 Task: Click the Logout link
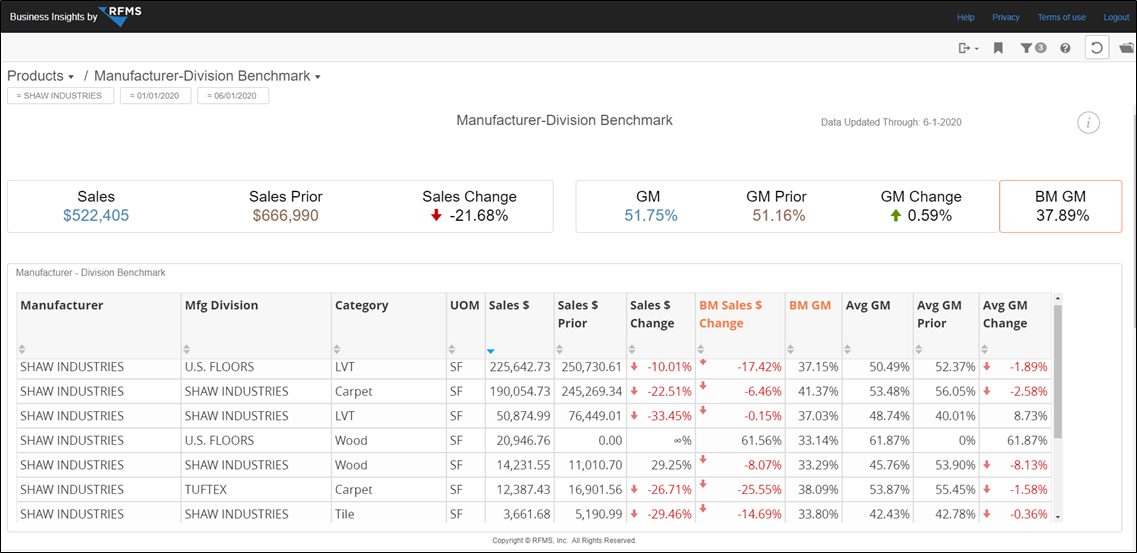point(1116,17)
